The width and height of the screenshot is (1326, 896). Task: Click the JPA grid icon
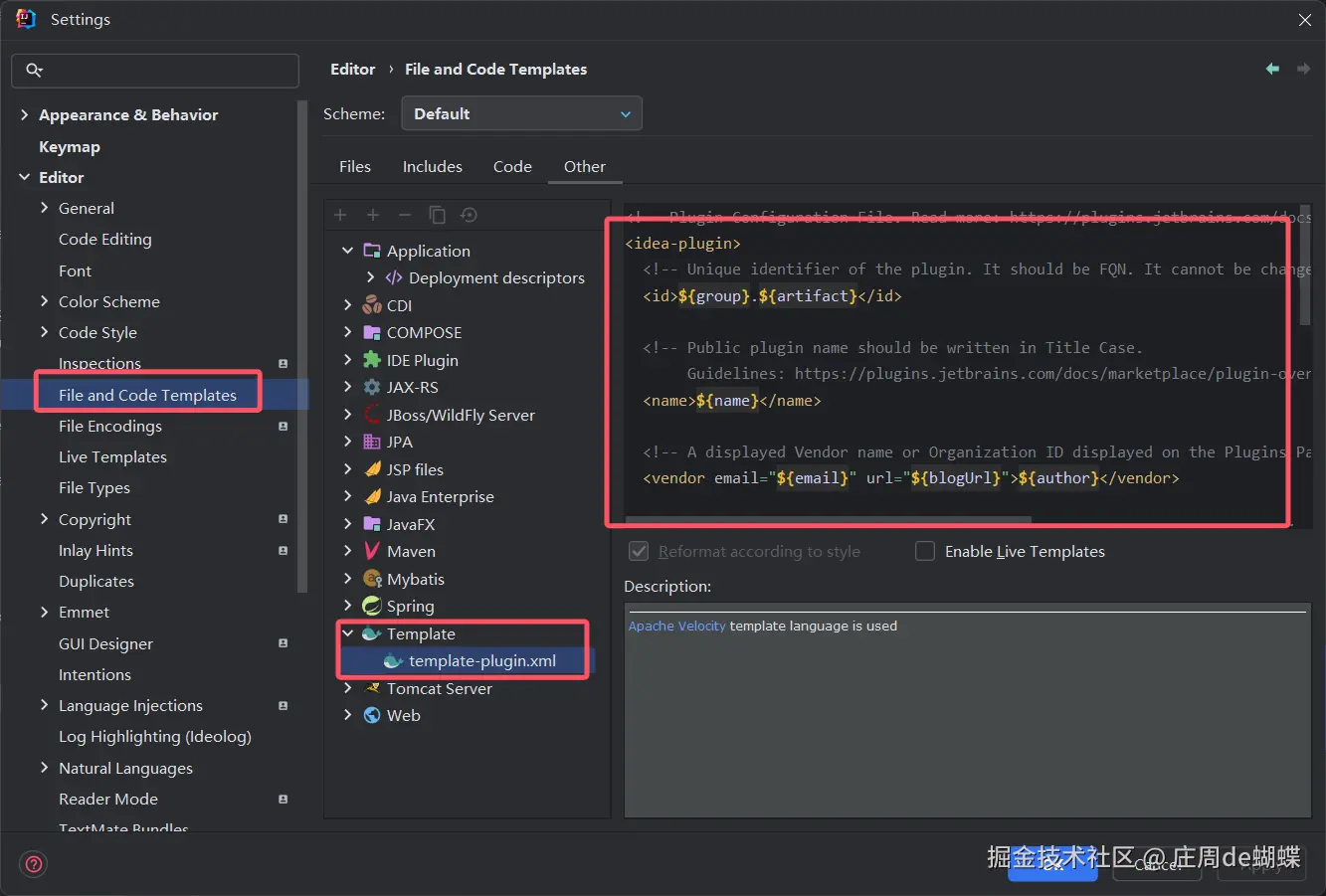click(x=372, y=442)
